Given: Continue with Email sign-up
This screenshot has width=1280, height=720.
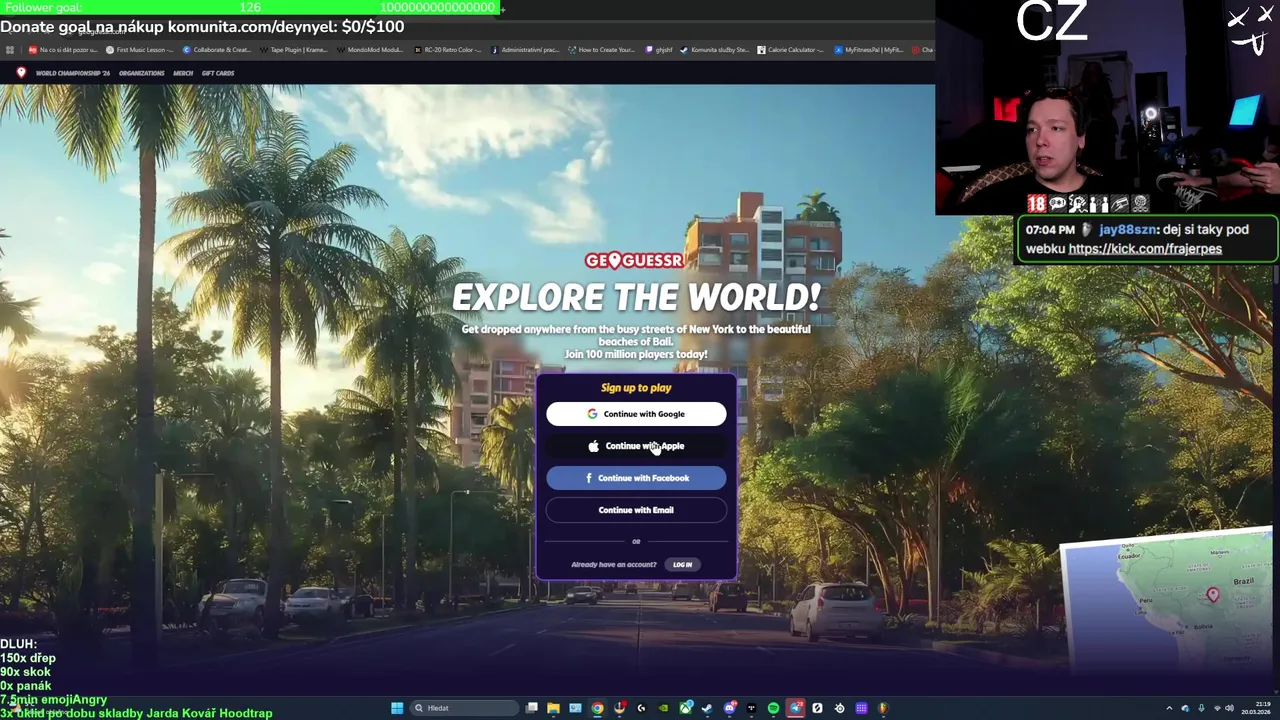Looking at the screenshot, I should tap(636, 510).
